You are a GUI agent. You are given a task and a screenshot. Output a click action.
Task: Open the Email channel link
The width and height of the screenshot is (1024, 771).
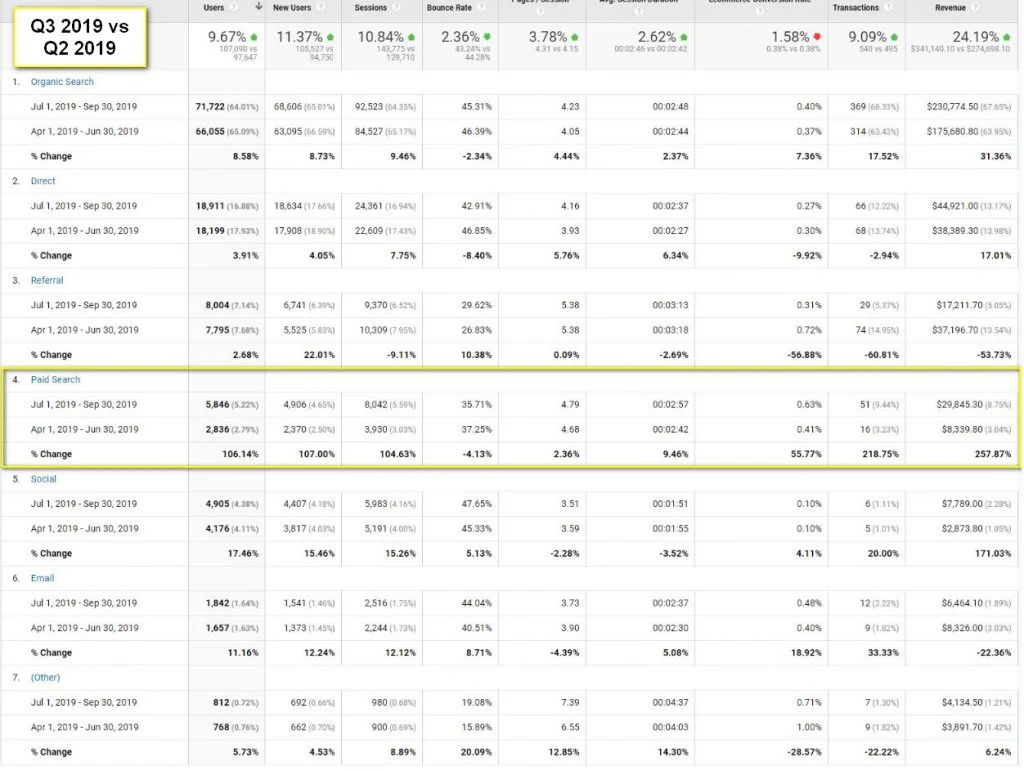[42, 578]
